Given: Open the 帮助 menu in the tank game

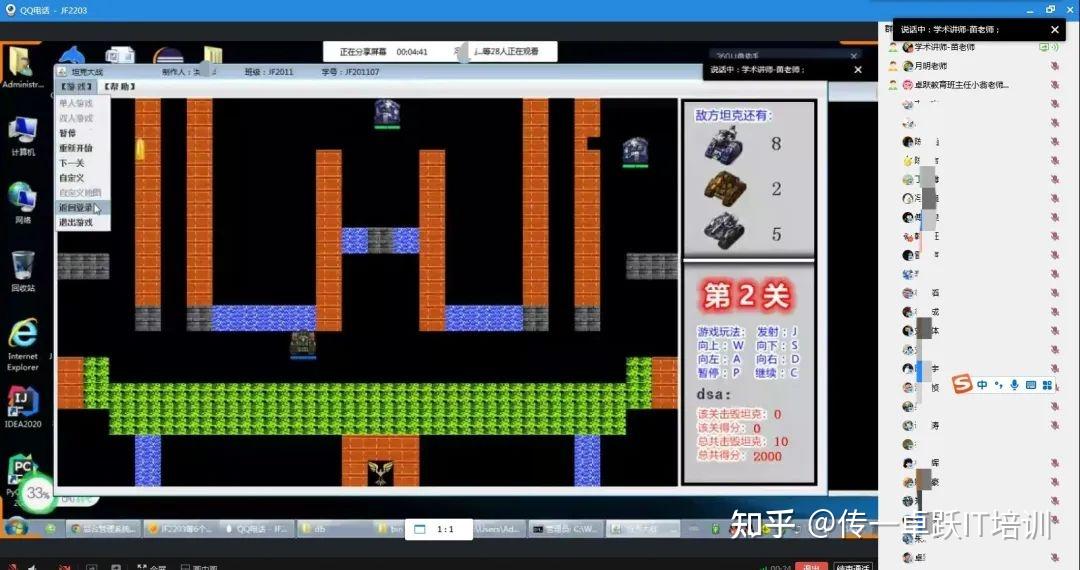Looking at the screenshot, I should (119, 87).
